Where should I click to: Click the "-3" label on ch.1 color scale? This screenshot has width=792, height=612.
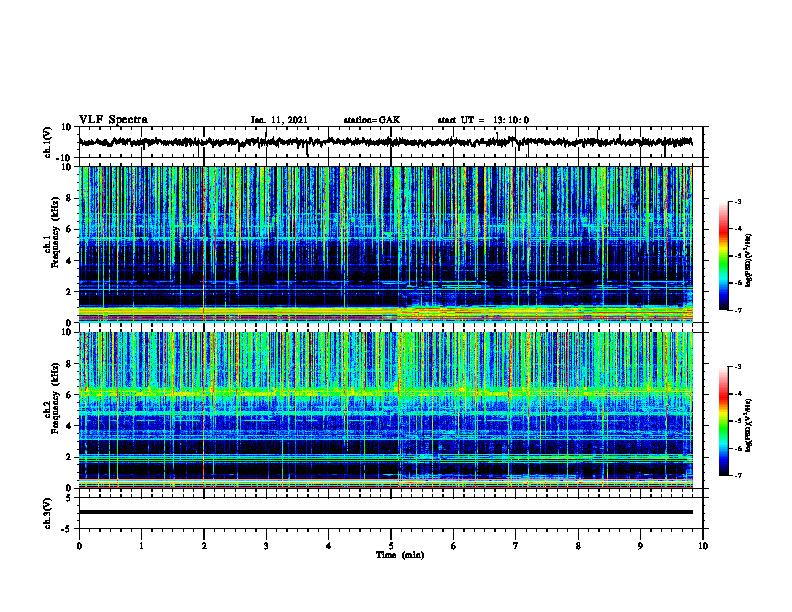point(737,202)
